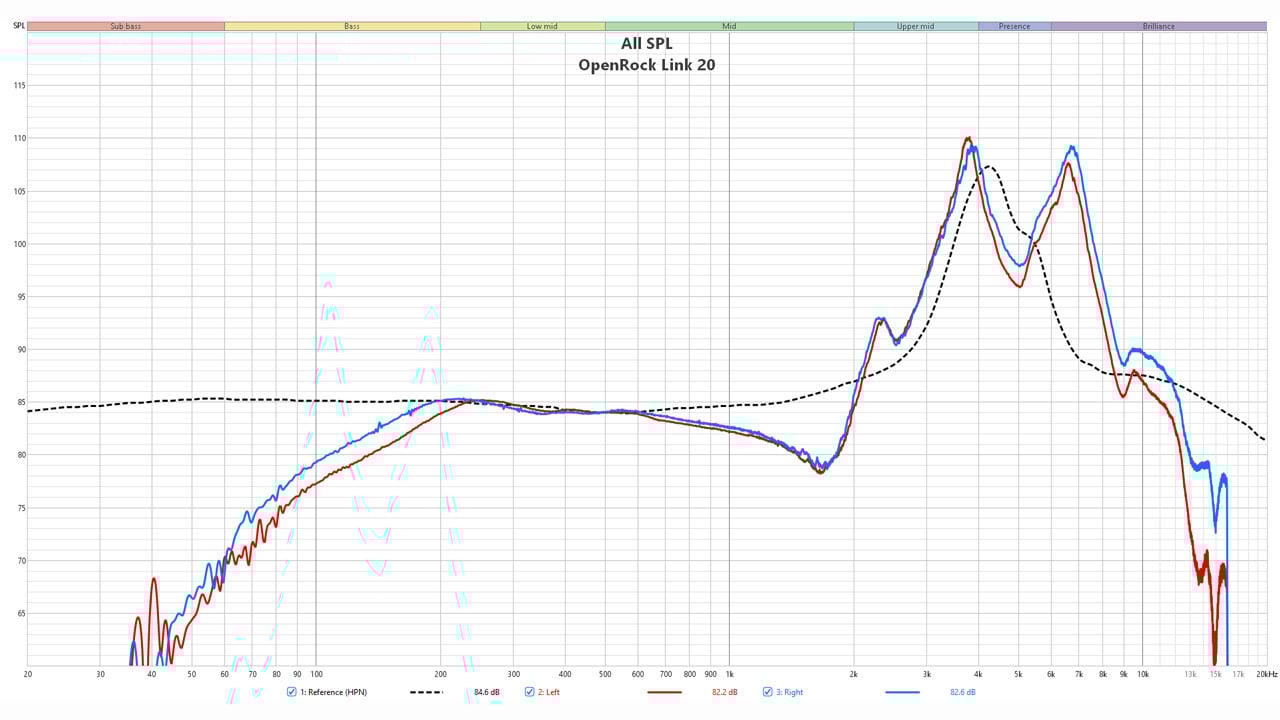Click the Mid band header

[729, 26]
